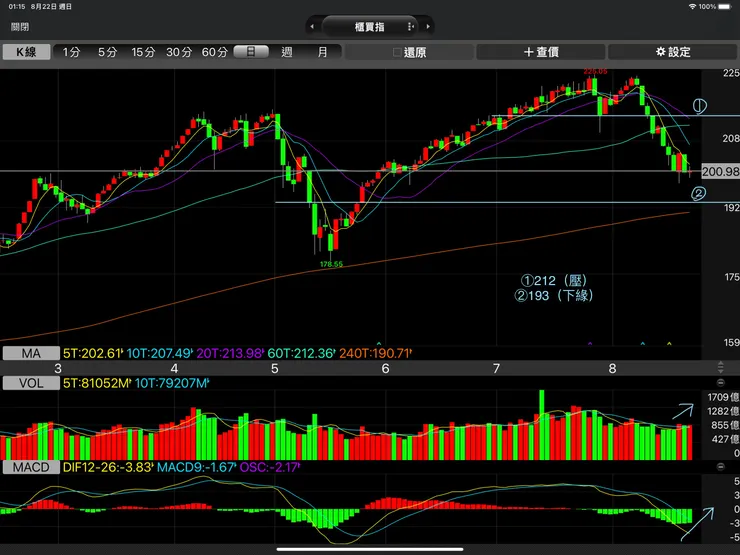Viewport: 740px width, 555px height.
Task: Collapse the VOL panel with minus icon
Action: tap(721, 382)
